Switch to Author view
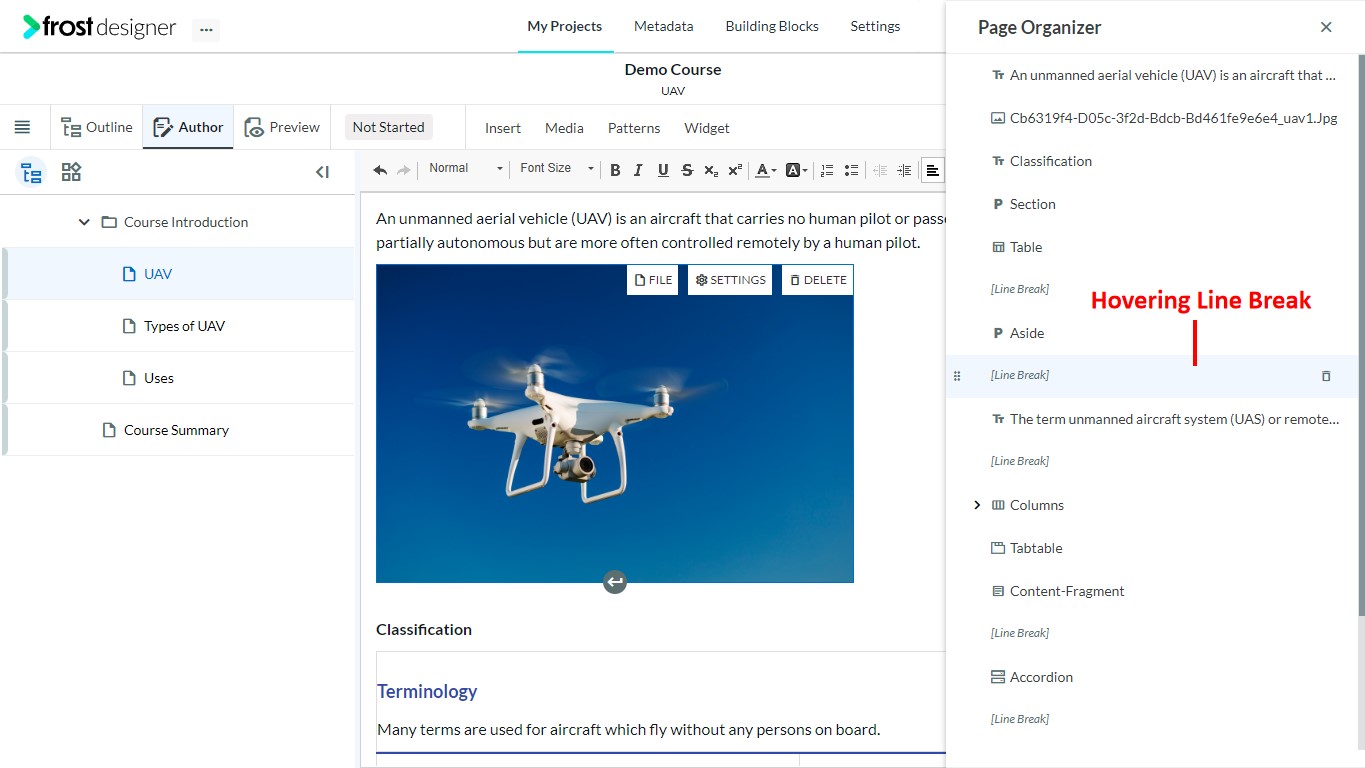1365x768 pixels. click(188, 127)
